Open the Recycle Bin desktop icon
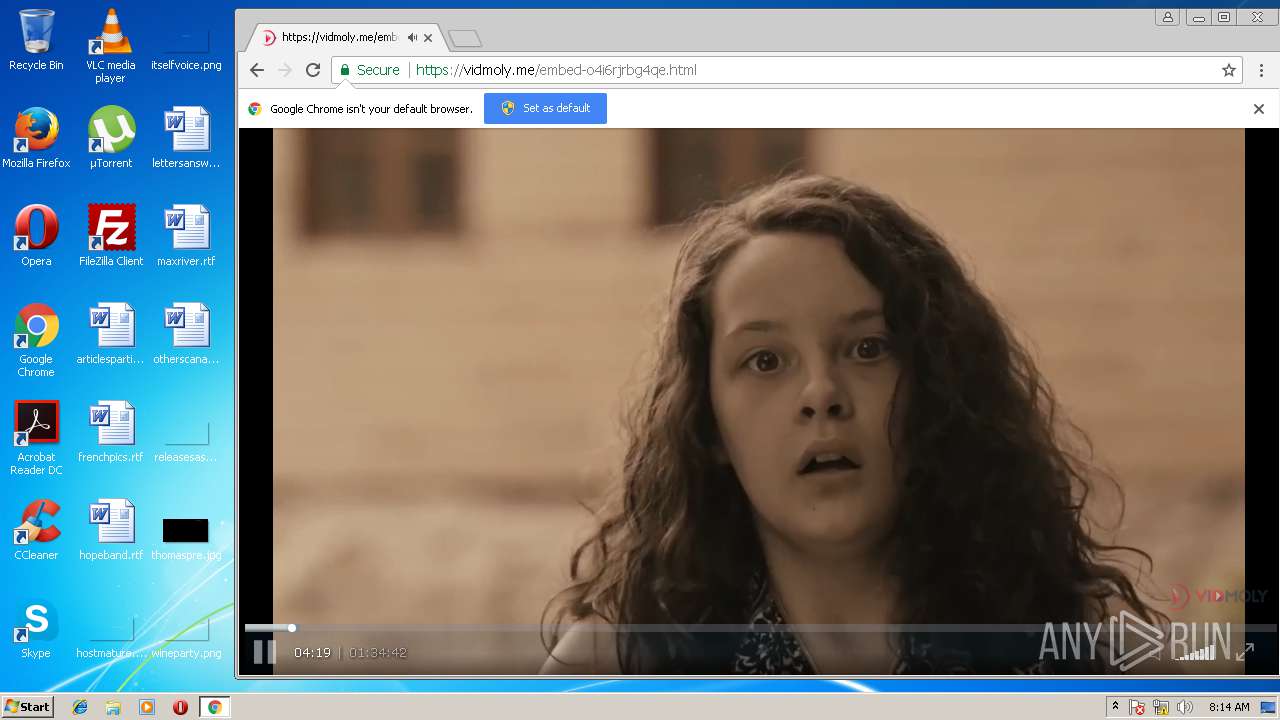The height and width of the screenshot is (720, 1280). pos(36,40)
